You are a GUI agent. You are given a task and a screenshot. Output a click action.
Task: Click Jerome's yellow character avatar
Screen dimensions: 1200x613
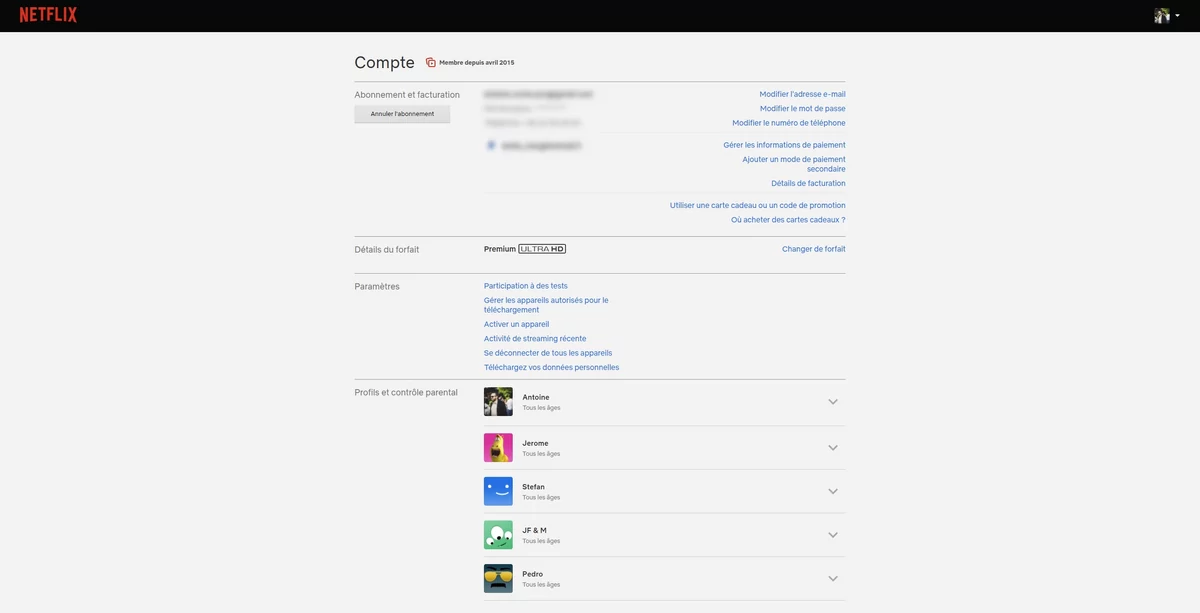point(498,447)
